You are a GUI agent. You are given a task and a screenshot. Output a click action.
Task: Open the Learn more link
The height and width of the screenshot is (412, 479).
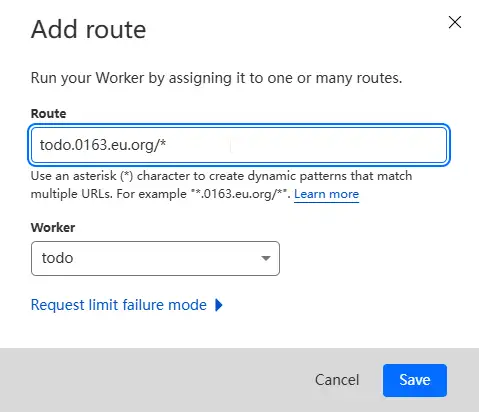pyautogui.click(x=326, y=194)
